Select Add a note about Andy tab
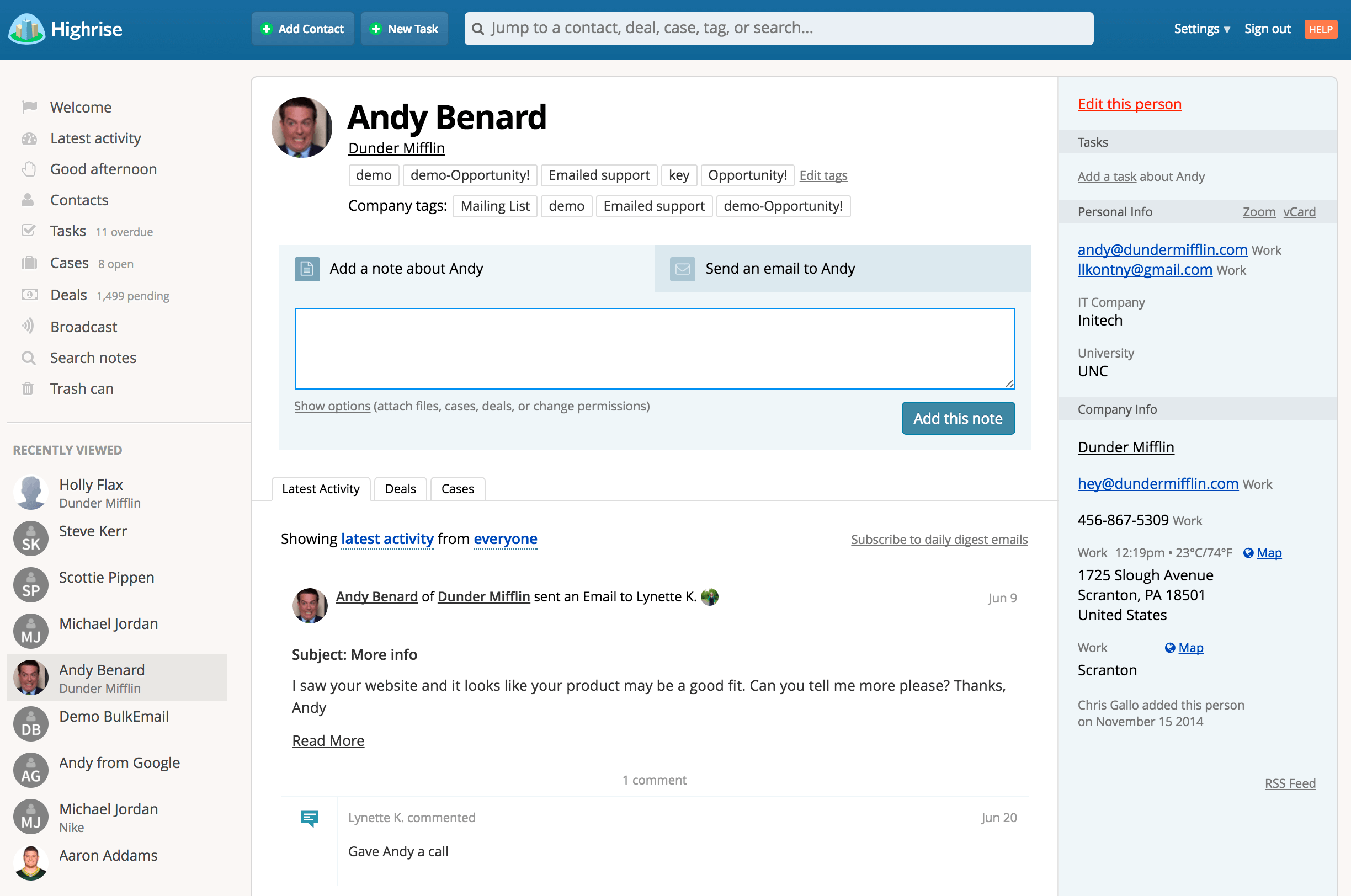 coord(466,269)
